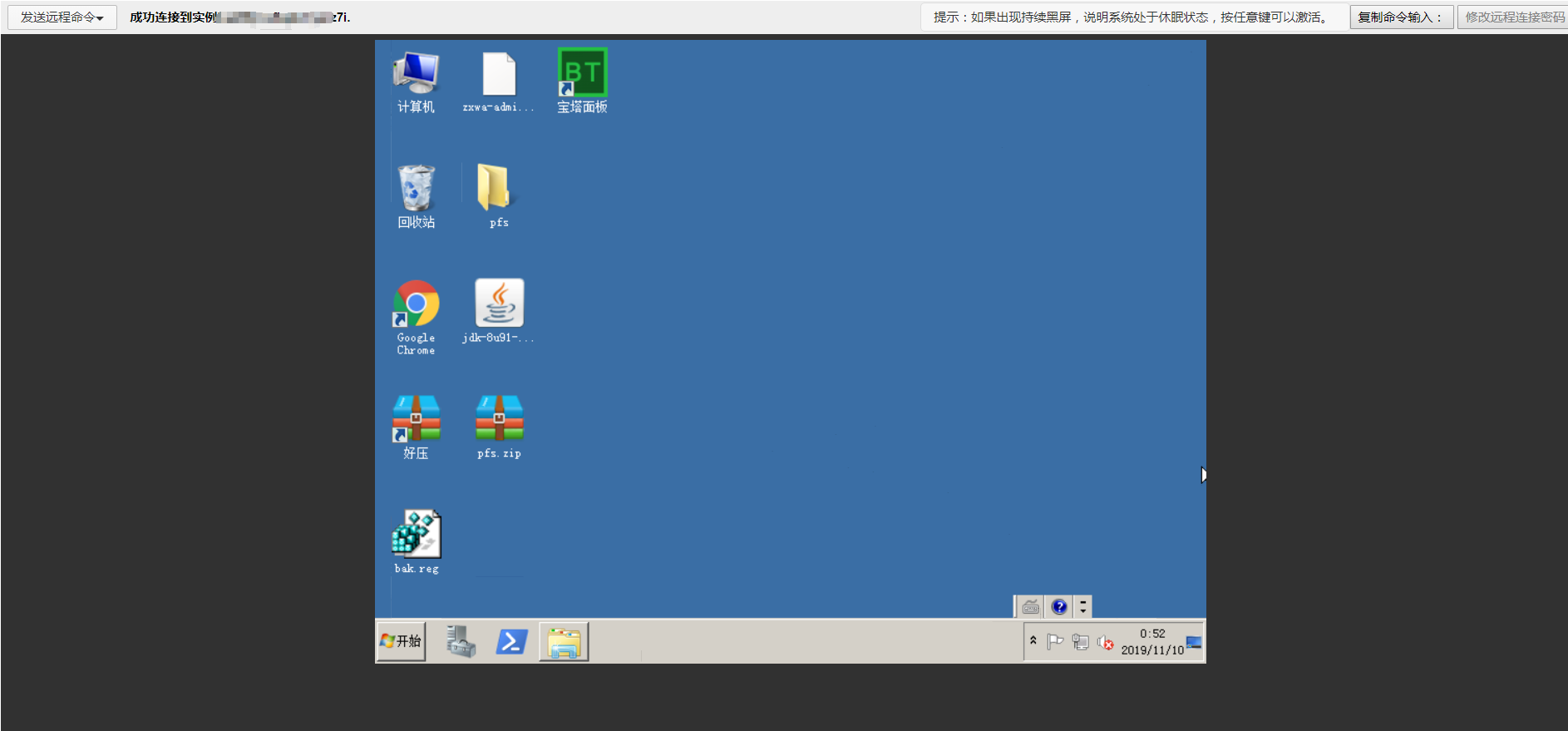1568x731 pixels.
Task: Click the 修改远程连接密码 button
Action: click(x=1513, y=17)
